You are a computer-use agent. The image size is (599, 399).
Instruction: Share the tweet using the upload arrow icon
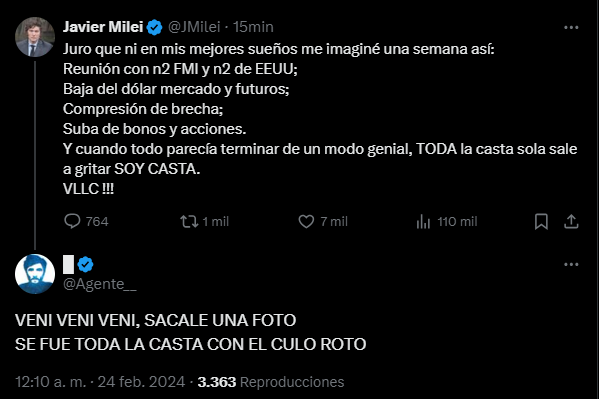tap(571, 221)
